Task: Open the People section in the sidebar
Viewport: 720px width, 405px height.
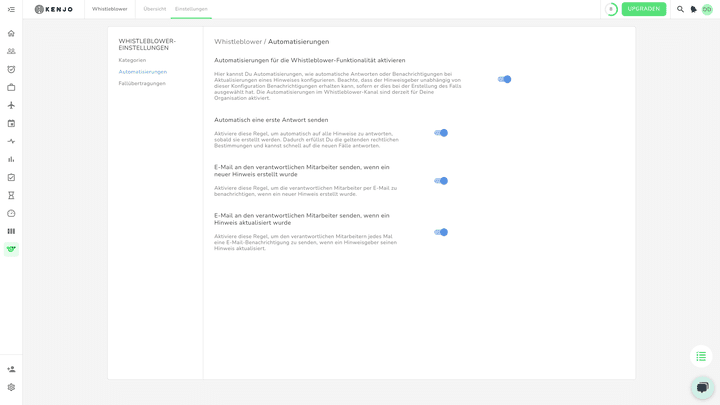Action: [11, 51]
